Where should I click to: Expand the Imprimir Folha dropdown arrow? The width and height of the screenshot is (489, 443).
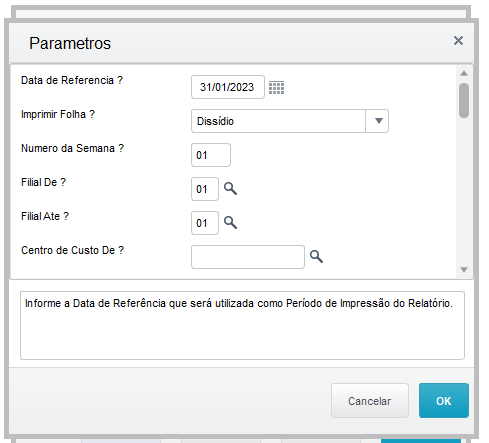[378, 121]
